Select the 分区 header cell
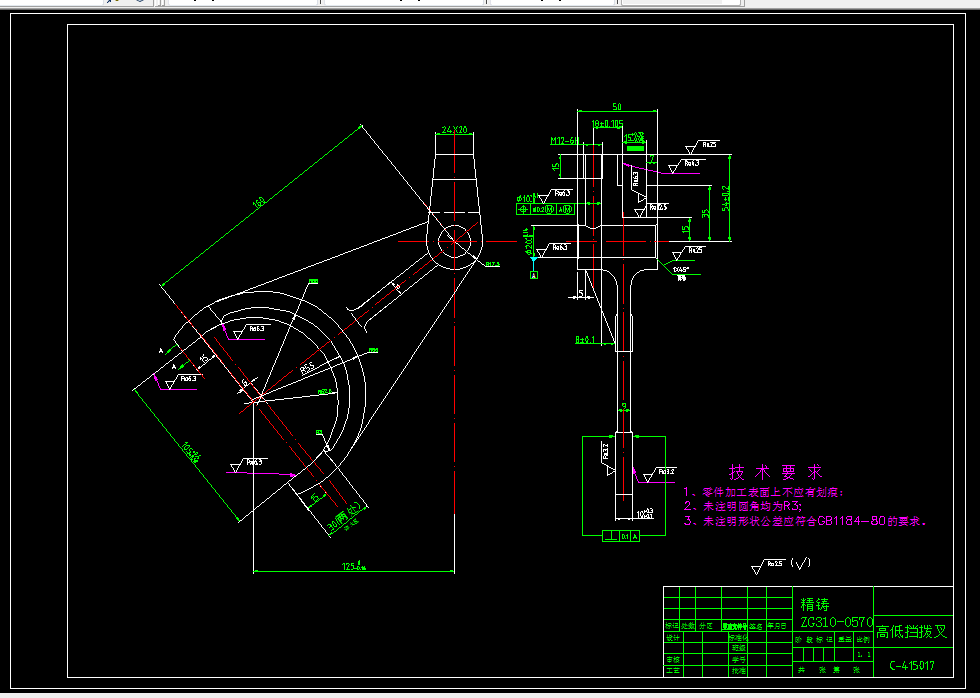This screenshot has width=980, height=698. pyautogui.click(x=706, y=626)
